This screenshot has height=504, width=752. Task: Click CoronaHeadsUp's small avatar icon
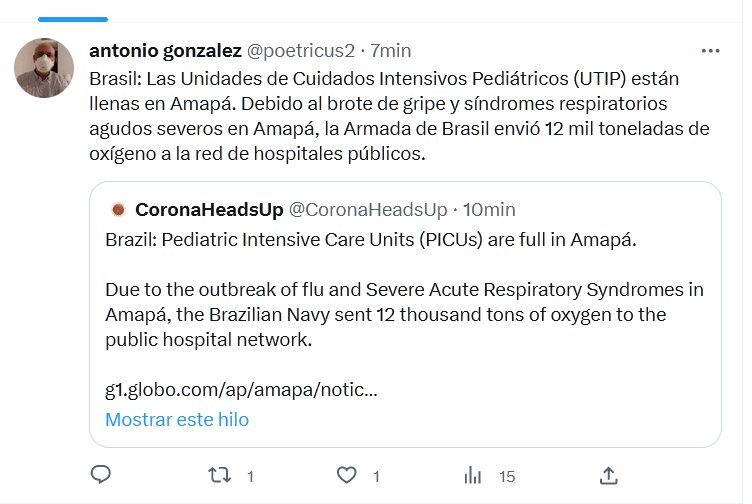pyautogui.click(x=118, y=209)
